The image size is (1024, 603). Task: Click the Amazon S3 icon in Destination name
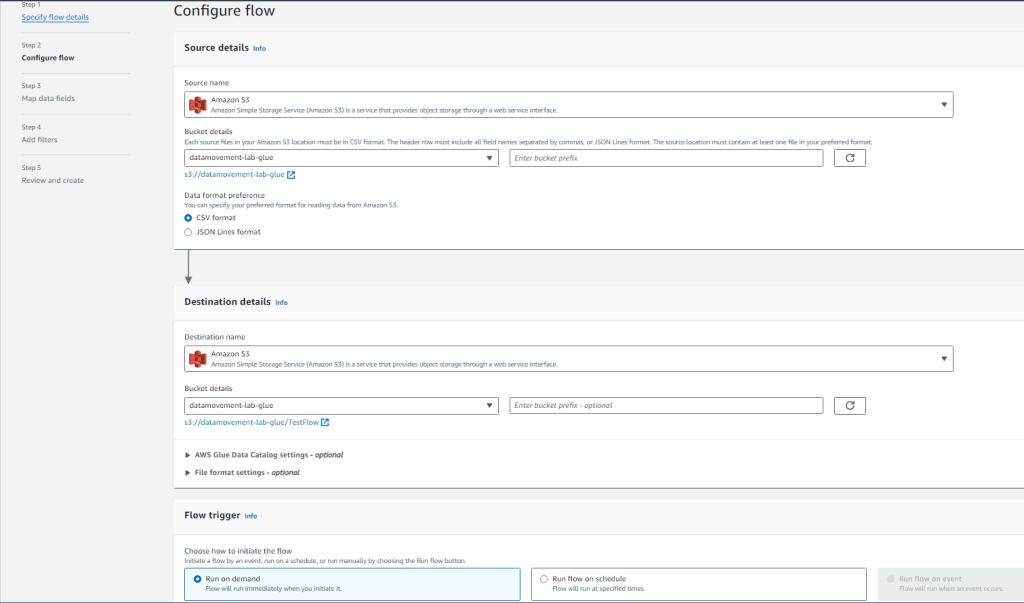coord(198,358)
